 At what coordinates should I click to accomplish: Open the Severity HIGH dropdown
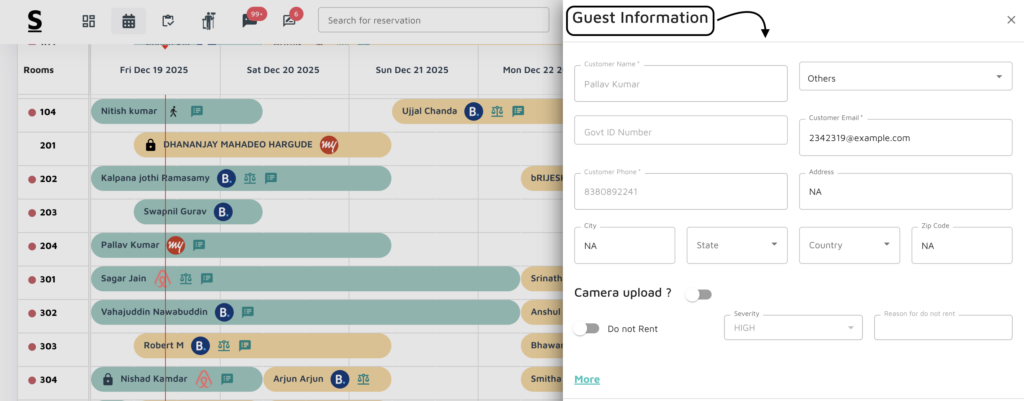coord(792,327)
